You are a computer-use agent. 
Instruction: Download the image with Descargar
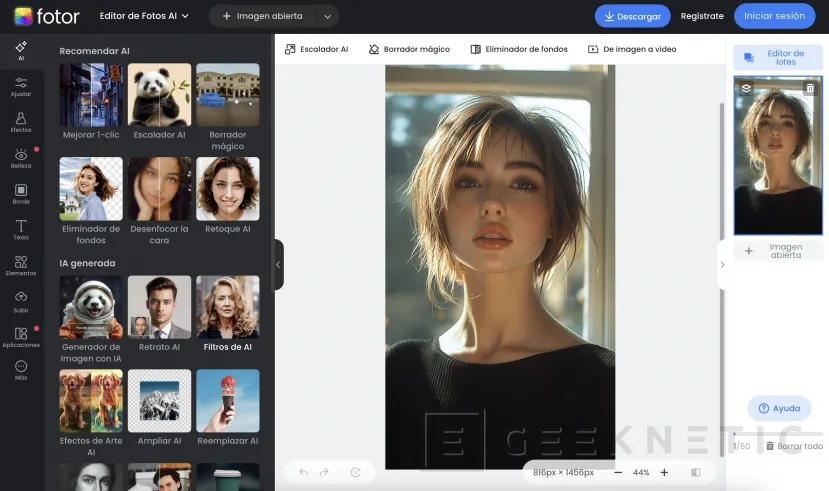pos(632,16)
